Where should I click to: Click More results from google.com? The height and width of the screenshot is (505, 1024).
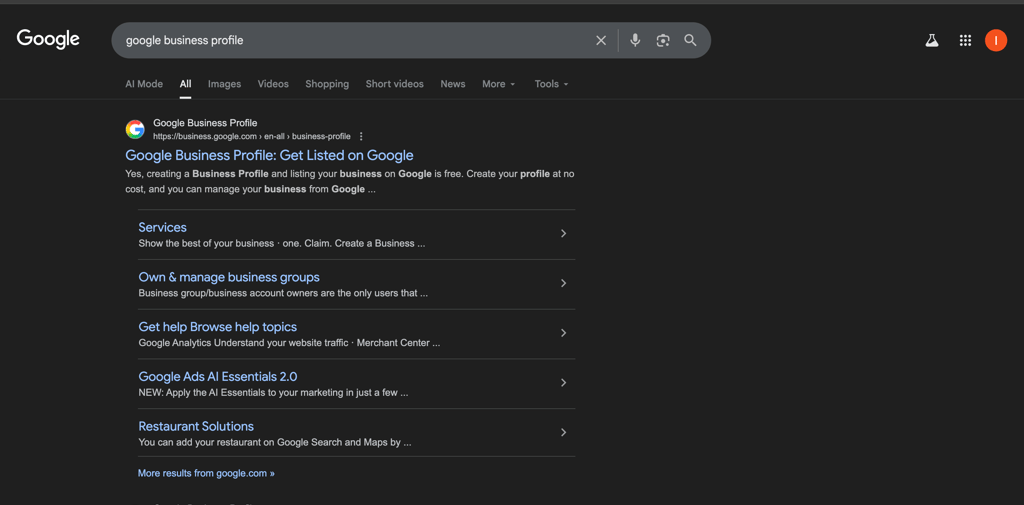coord(206,473)
